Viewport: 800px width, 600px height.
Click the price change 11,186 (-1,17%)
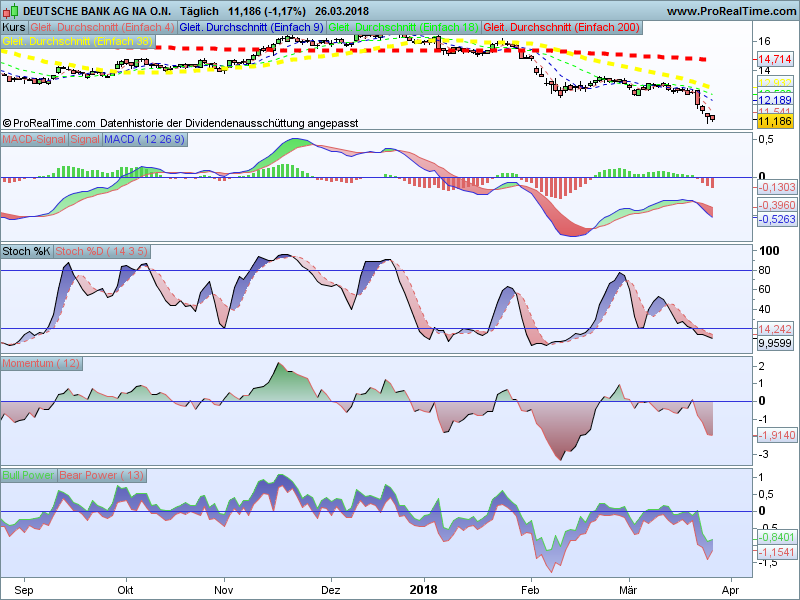(267, 11)
